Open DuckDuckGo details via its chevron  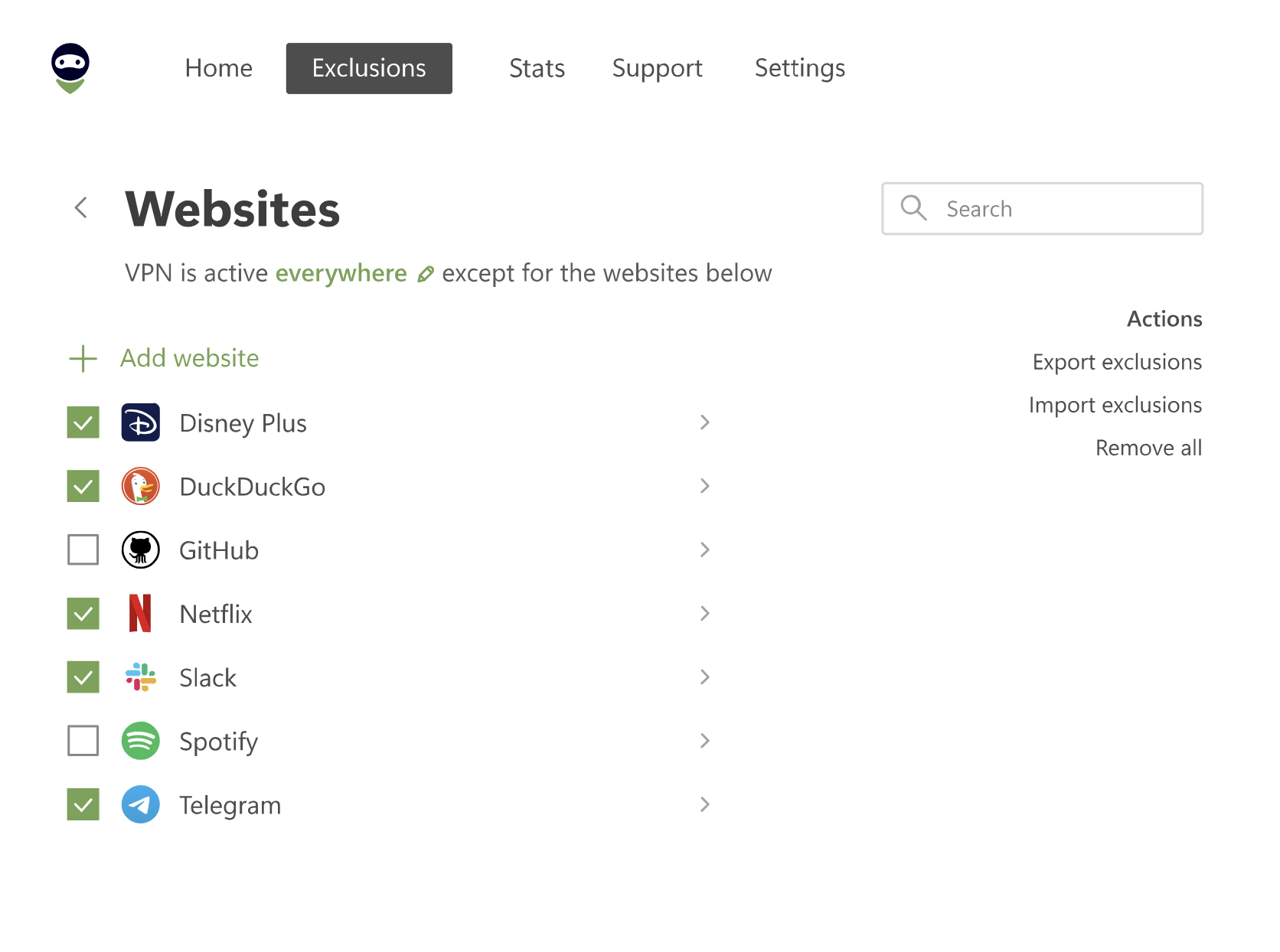705,486
